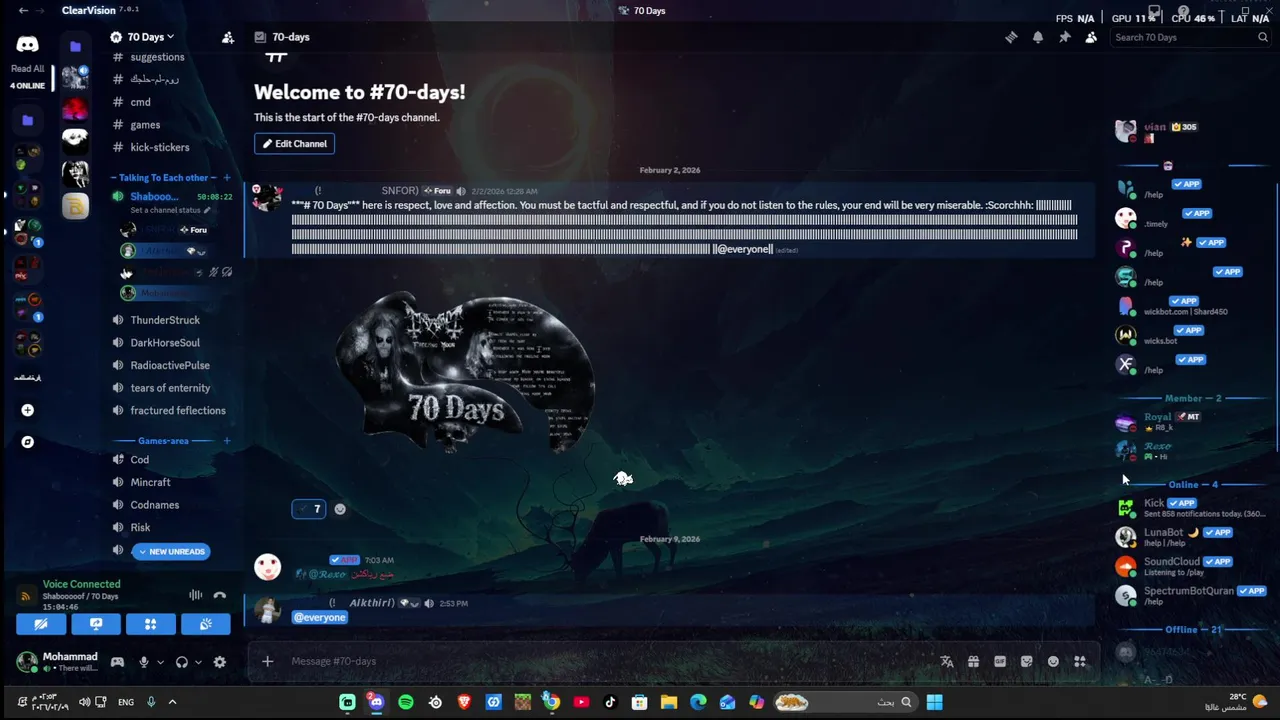Viewport: 1280px width, 720px height.
Task: Open Windows Start menu
Action: [934, 702]
